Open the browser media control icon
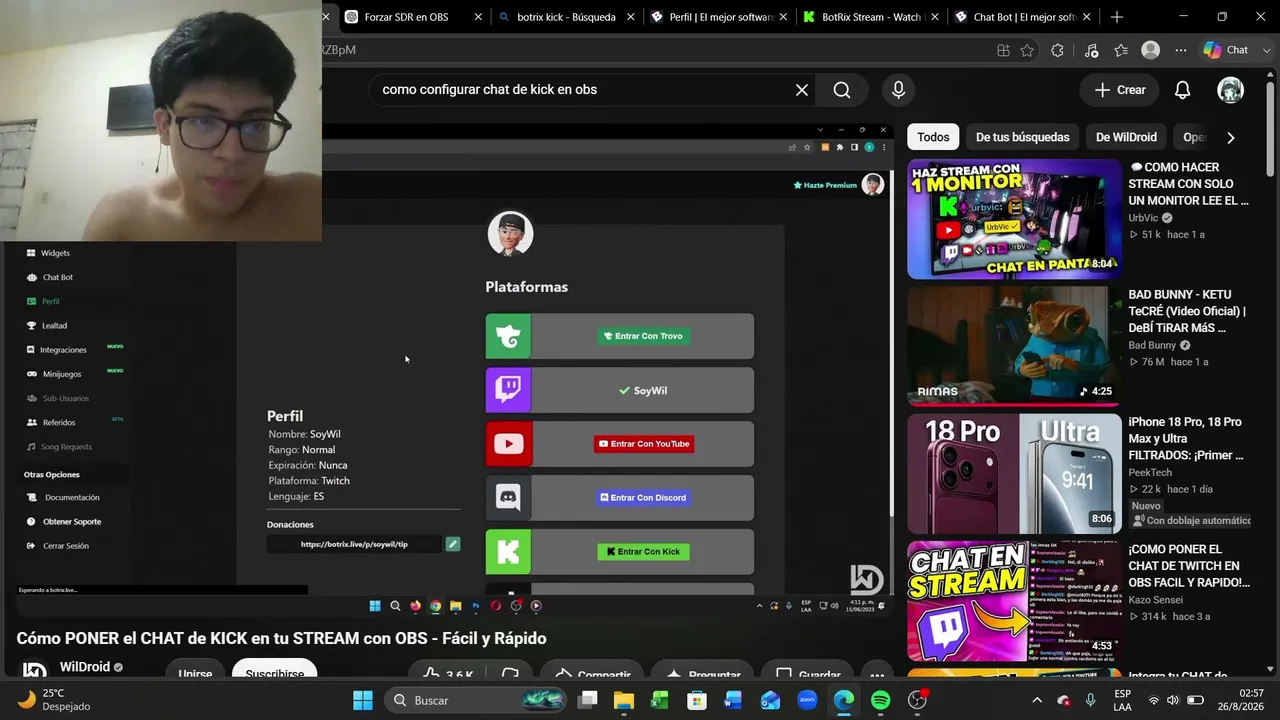The height and width of the screenshot is (720, 1280). pyautogui.click(x=1091, y=50)
